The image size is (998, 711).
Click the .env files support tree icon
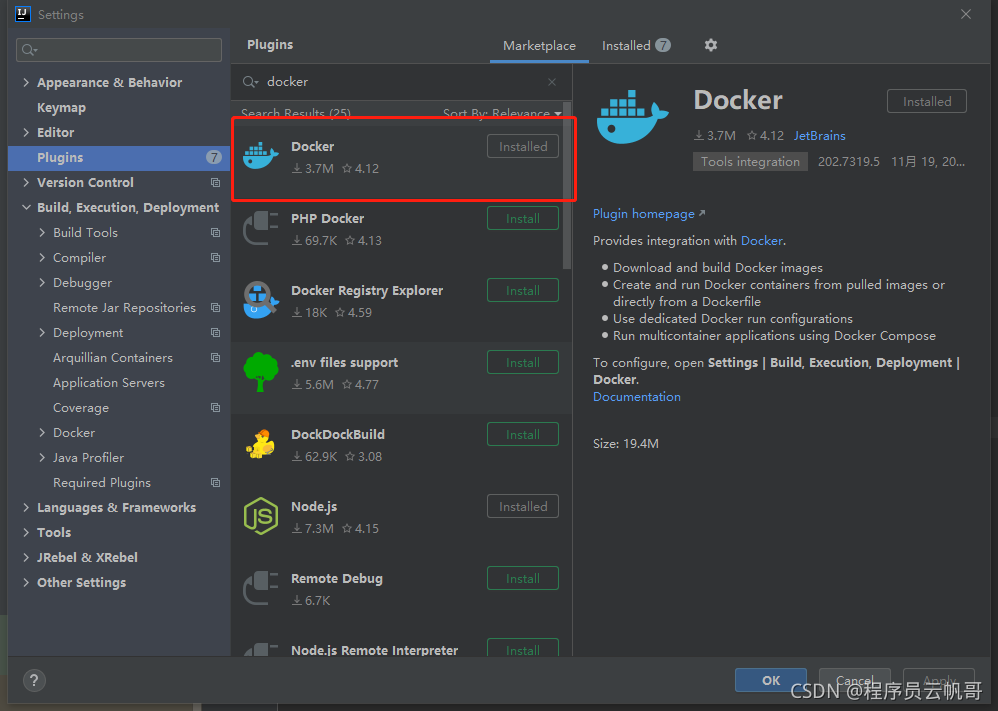point(260,372)
